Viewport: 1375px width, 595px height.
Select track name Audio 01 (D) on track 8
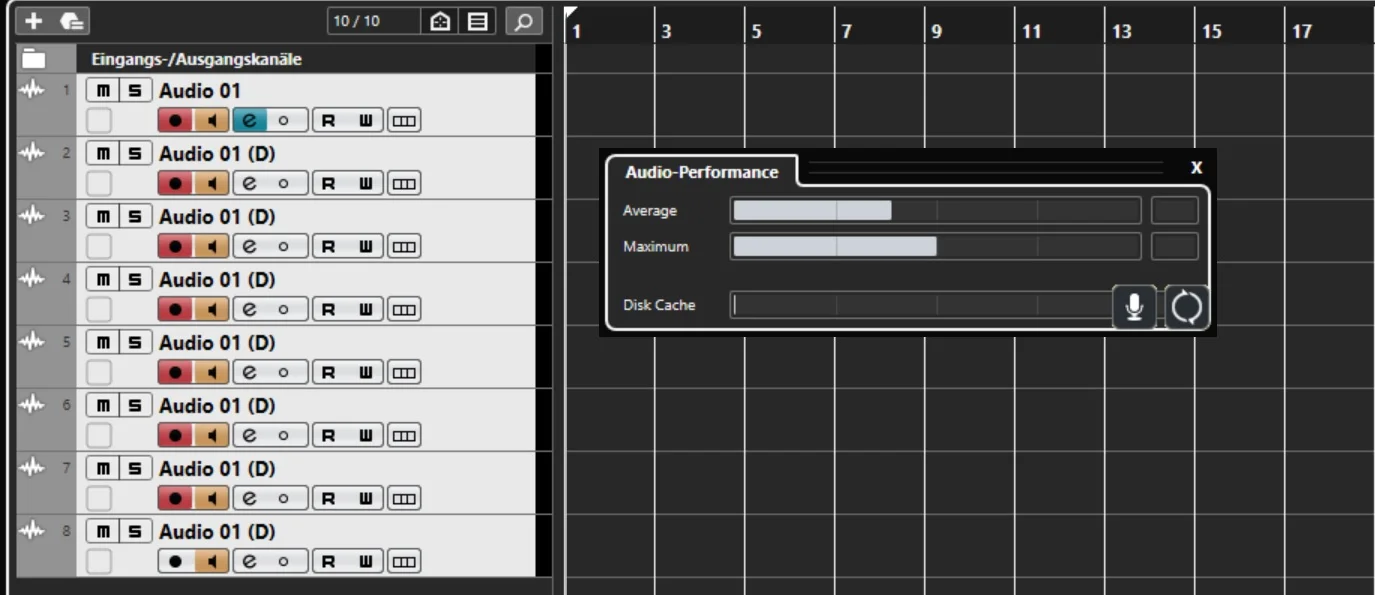(x=217, y=532)
